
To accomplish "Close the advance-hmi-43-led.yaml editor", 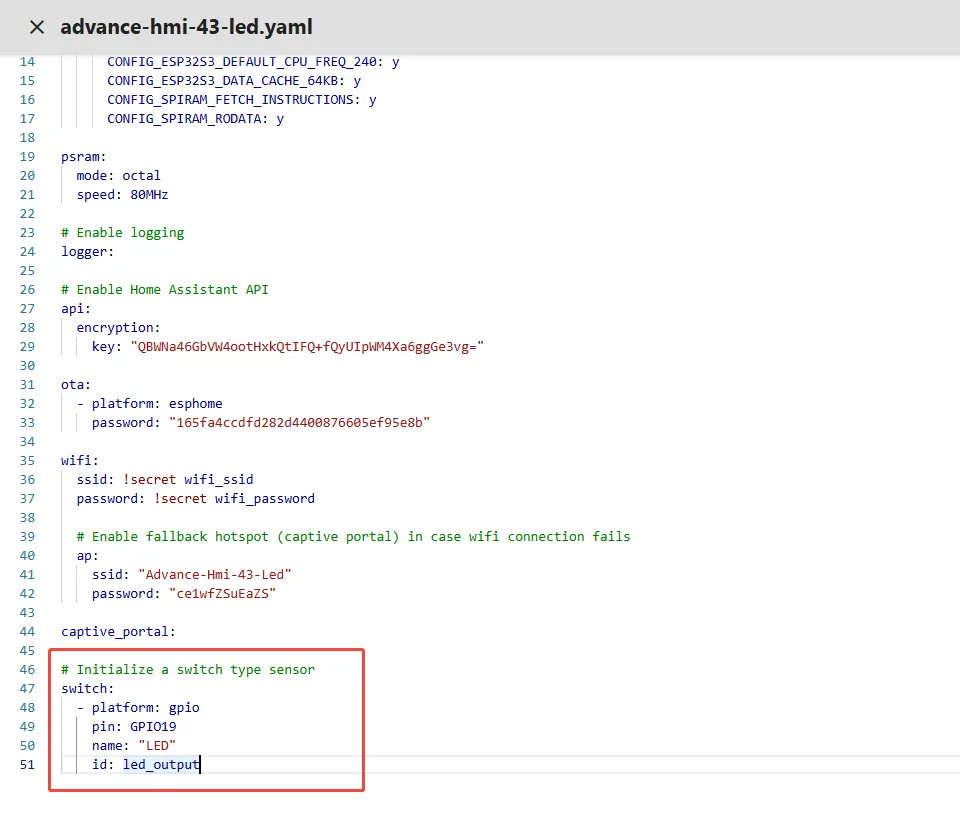I will point(37,27).
